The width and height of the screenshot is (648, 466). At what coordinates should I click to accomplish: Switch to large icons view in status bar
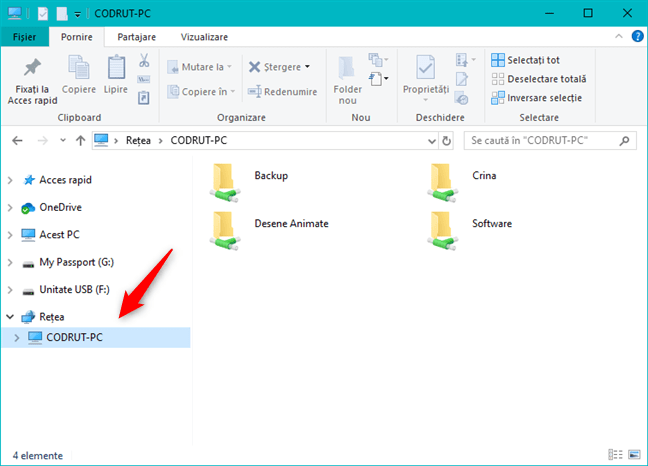631,456
